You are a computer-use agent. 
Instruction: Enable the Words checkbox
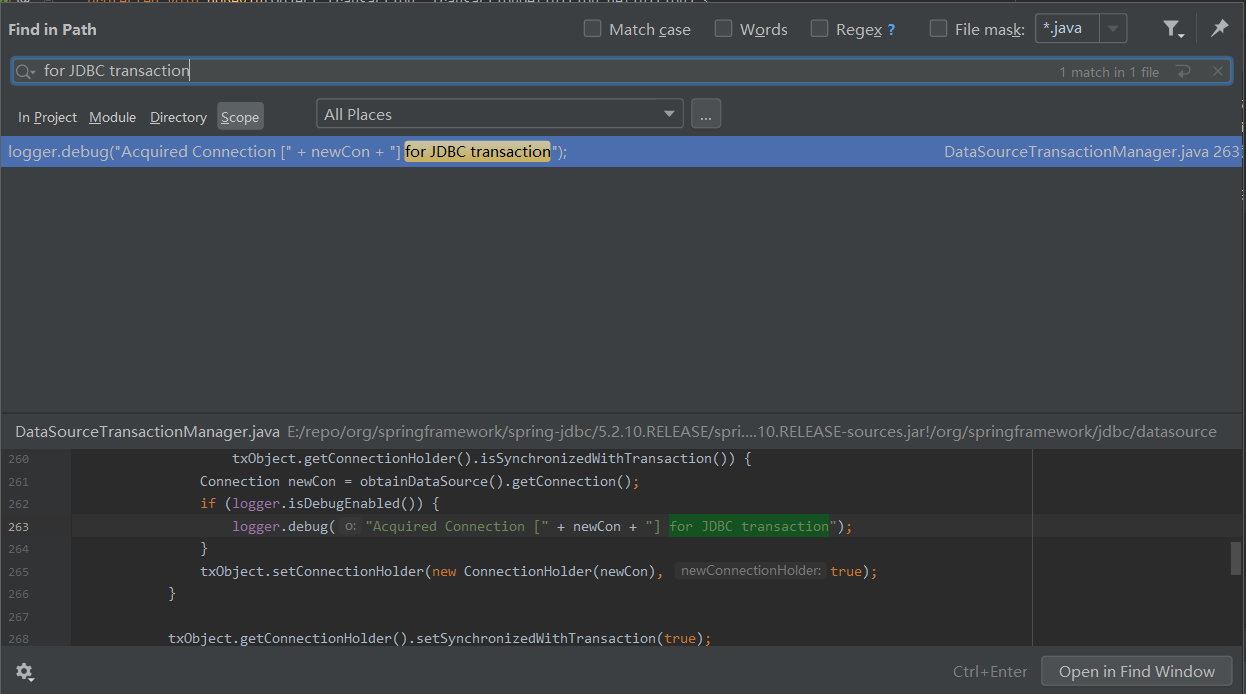click(x=724, y=28)
